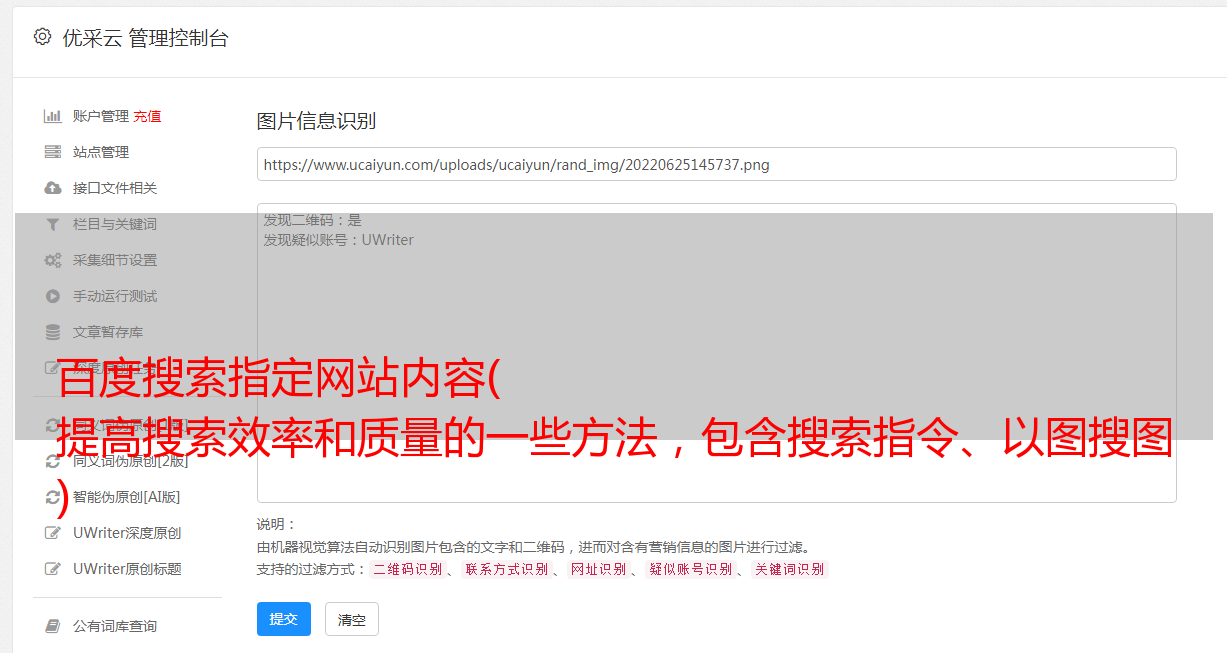
Task: Click the 网址识别 filter tag
Action: point(598,569)
